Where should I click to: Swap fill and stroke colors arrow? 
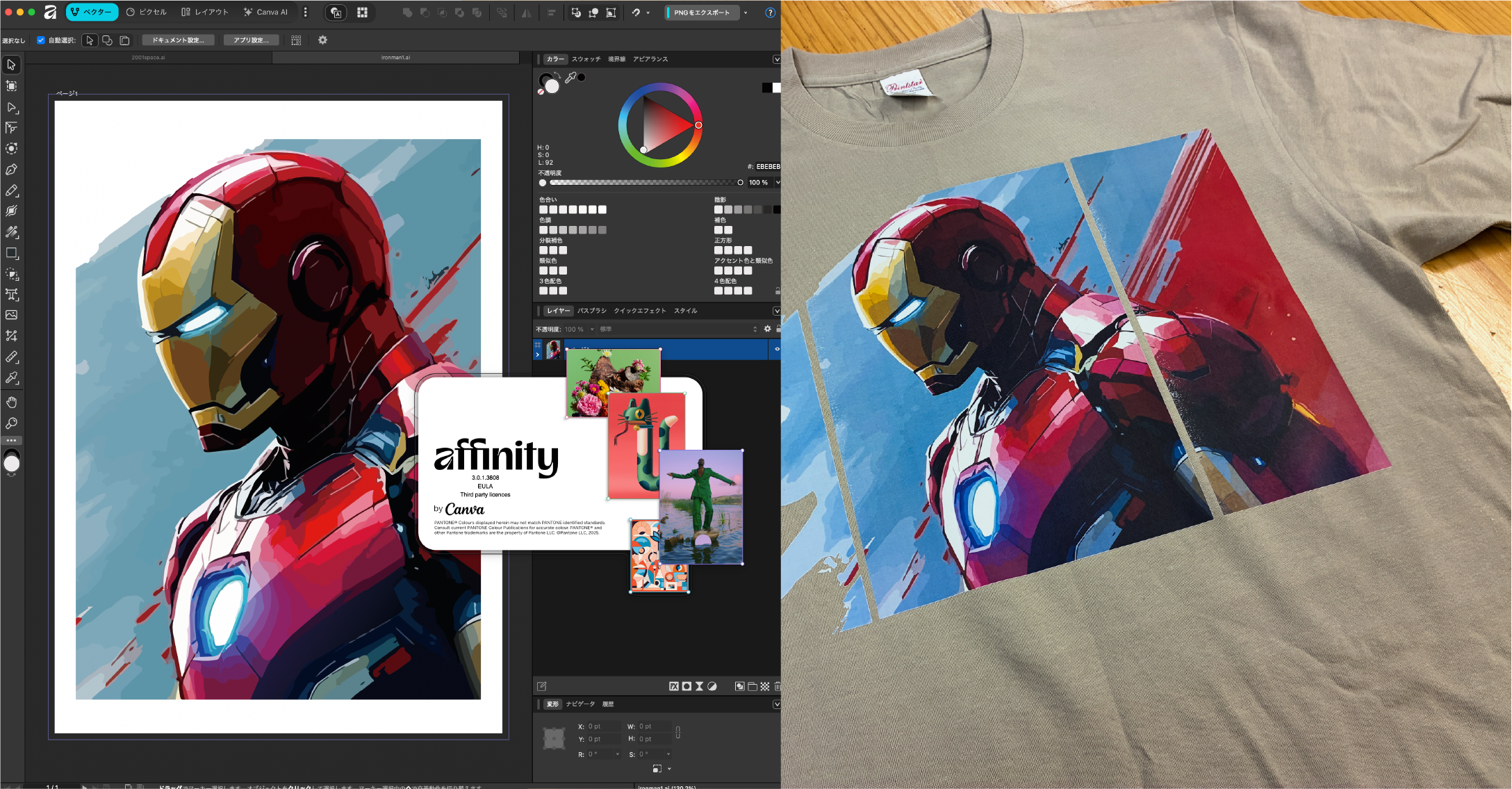coord(557,74)
